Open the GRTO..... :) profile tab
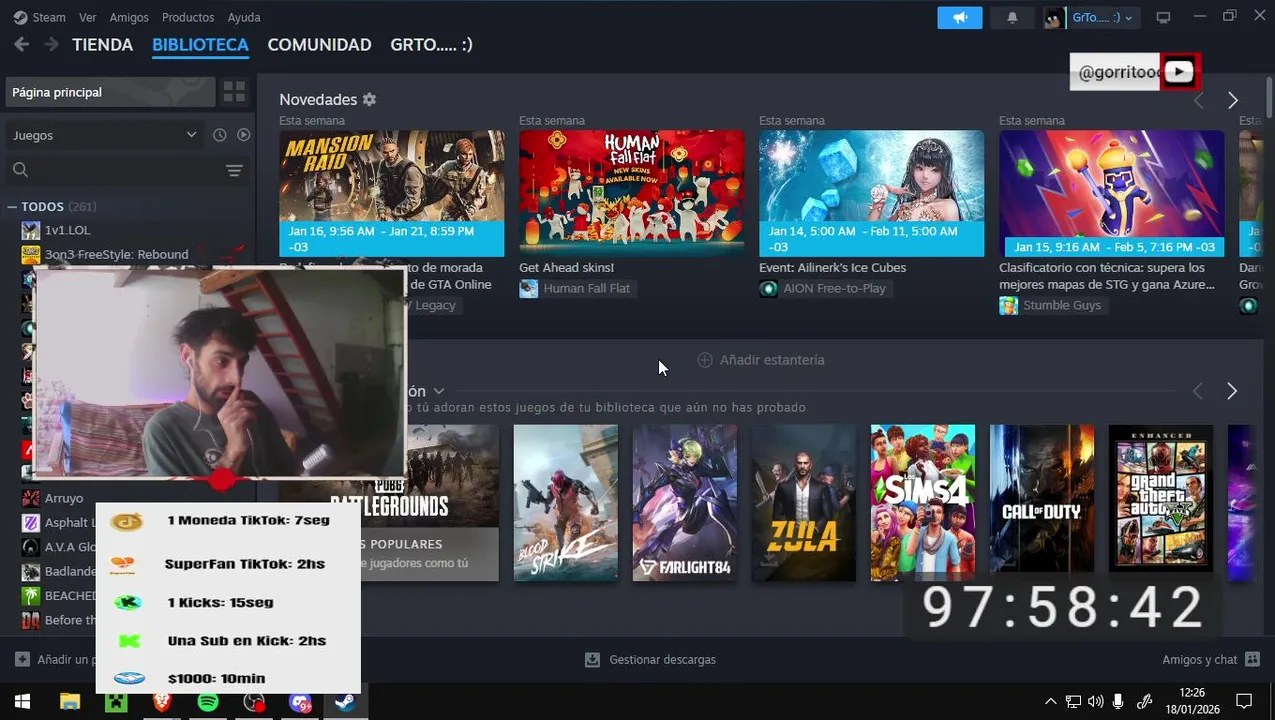The image size is (1275, 720). point(431,45)
